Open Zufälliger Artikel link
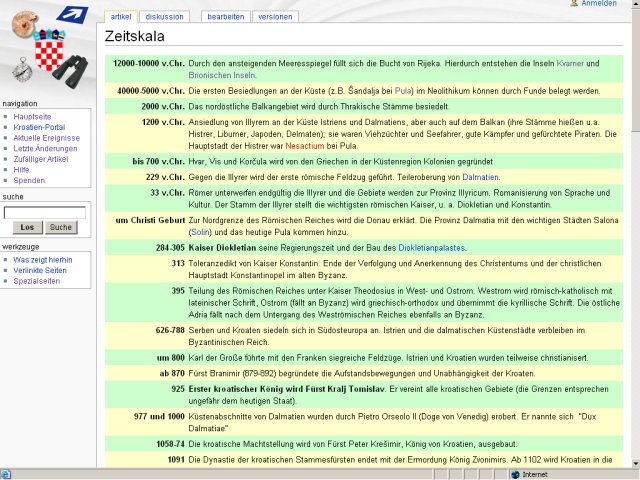 (41, 159)
